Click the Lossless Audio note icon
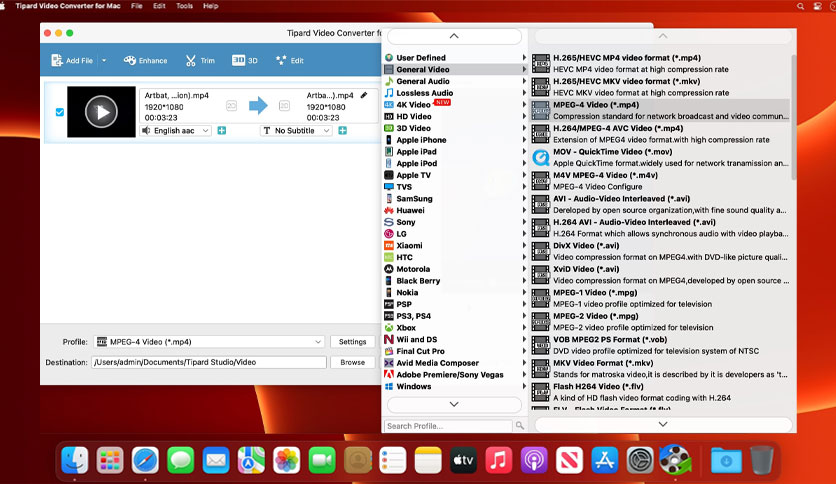The height and width of the screenshot is (484, 836). pyautogui.click(x=389, y=93)
